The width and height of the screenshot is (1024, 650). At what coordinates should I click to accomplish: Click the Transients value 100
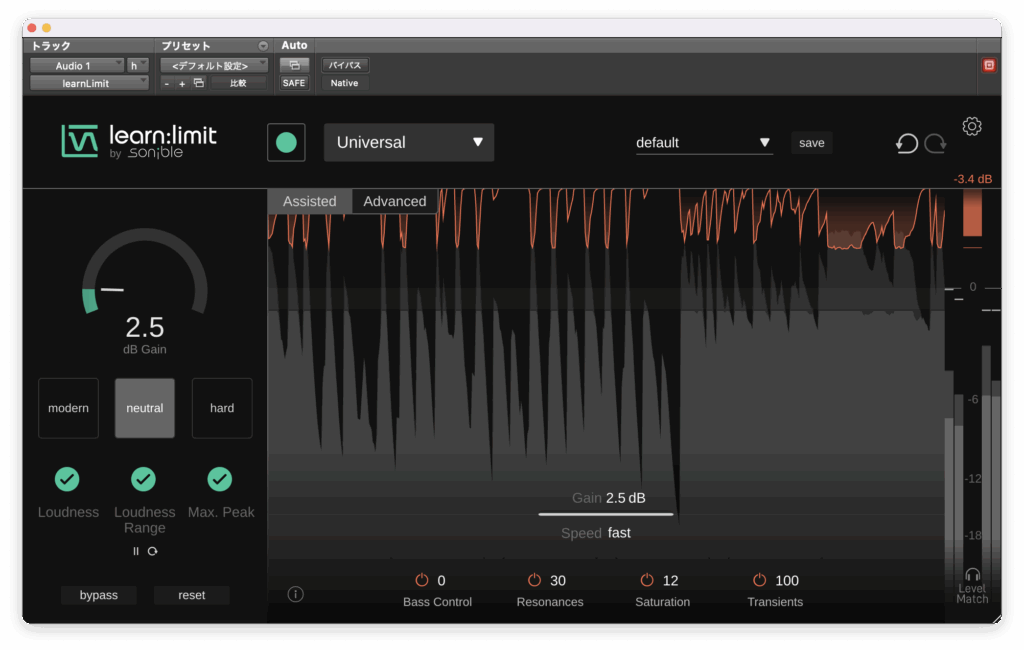pos(787,581)
